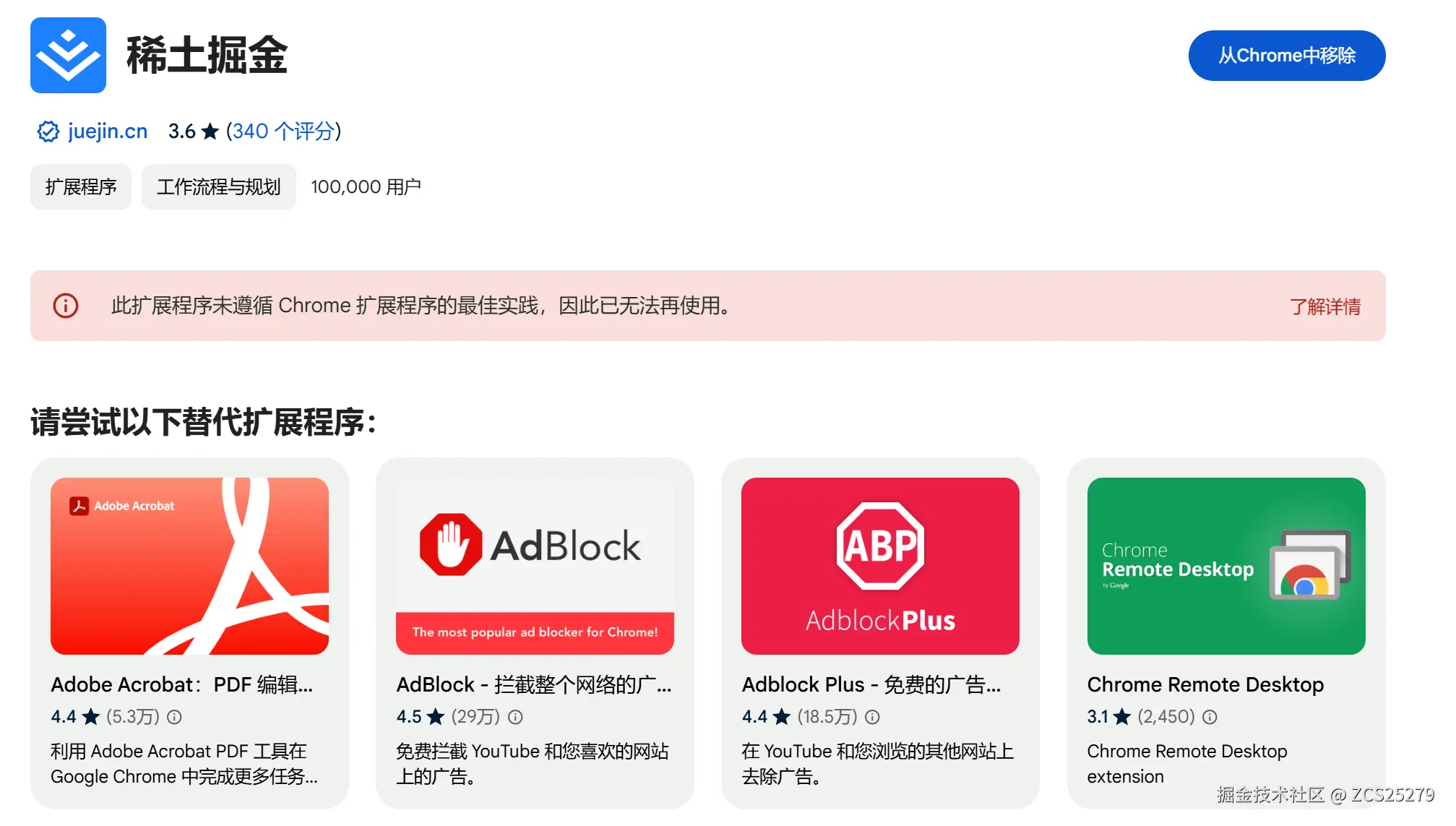Click the AdBlock - 拦截整个网络的广 title
1456x826 pixels.
pyautogui.click(x=533, y=684)
